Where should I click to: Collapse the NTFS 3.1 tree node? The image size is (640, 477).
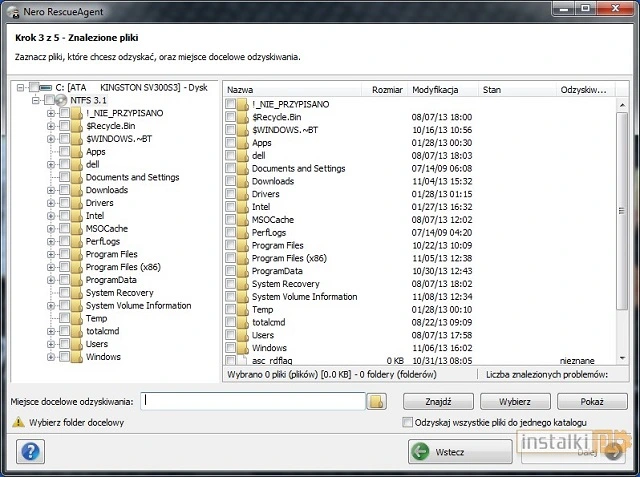click(36, 100)
